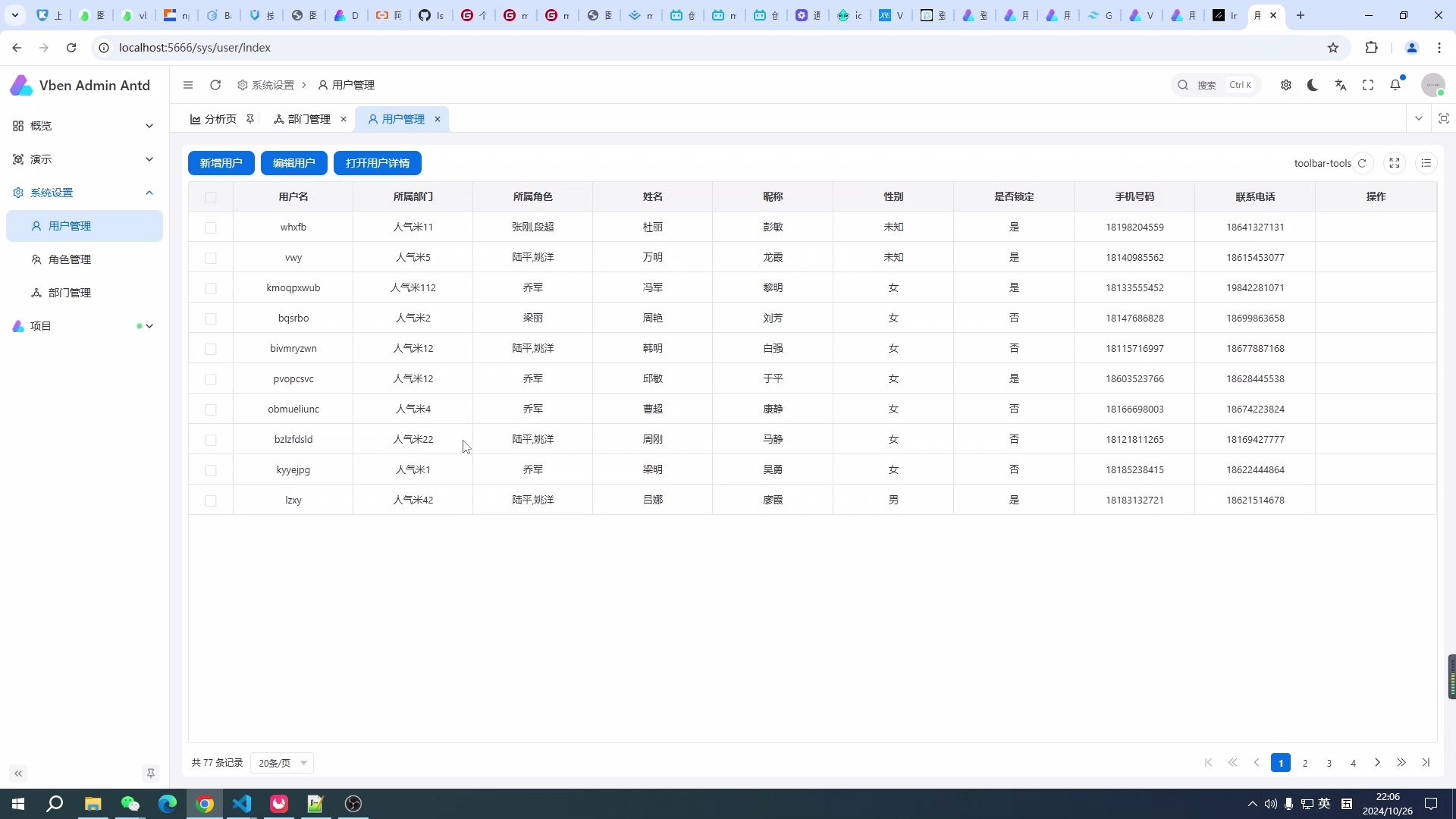Go to pagination page 3
Image resolution: width=1456 pixels, height=819 pixels.
click(1329, 763)
